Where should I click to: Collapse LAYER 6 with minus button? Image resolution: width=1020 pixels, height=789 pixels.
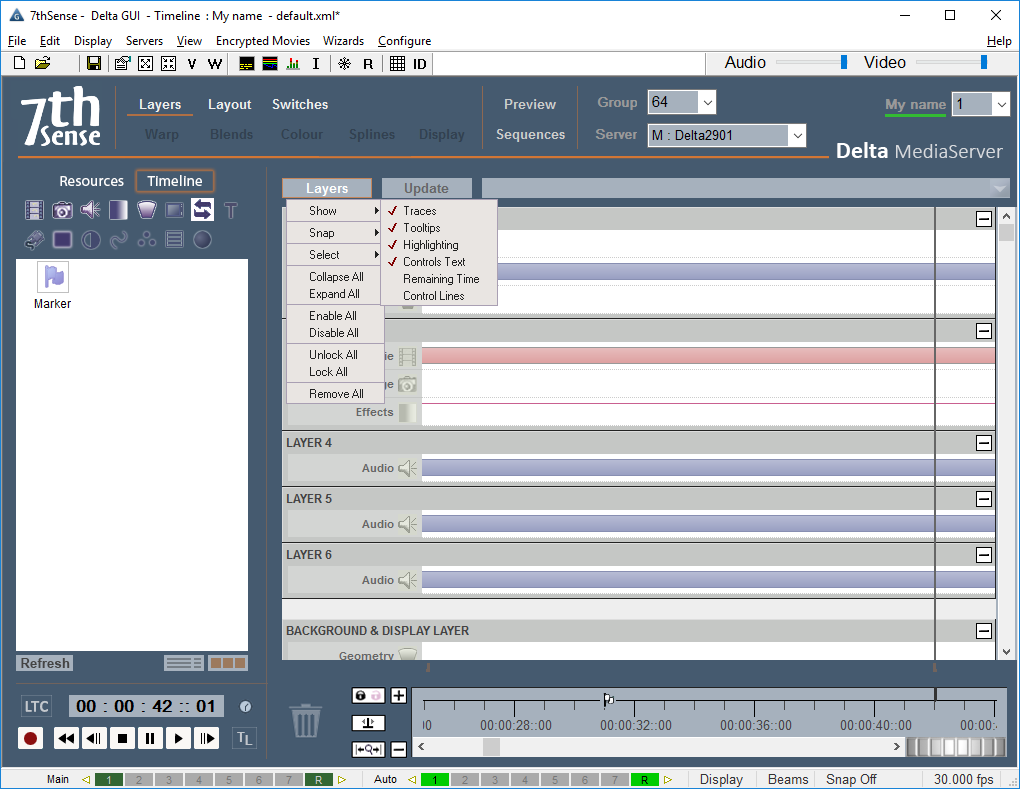coord(984,555)
